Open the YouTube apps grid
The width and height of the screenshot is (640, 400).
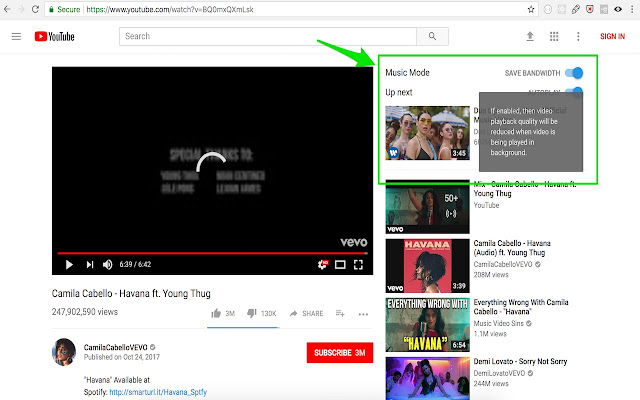click(x=554, y=36)
